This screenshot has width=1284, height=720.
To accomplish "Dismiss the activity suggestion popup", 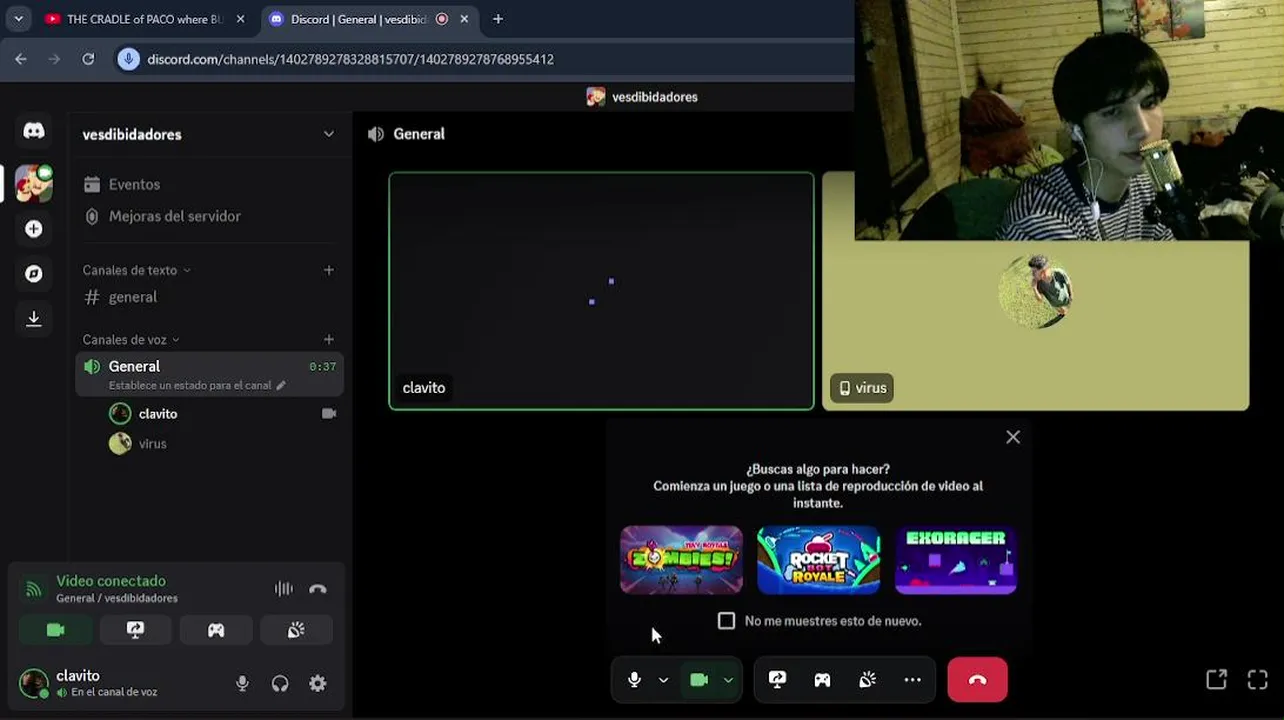I will tap(1013, 437).
